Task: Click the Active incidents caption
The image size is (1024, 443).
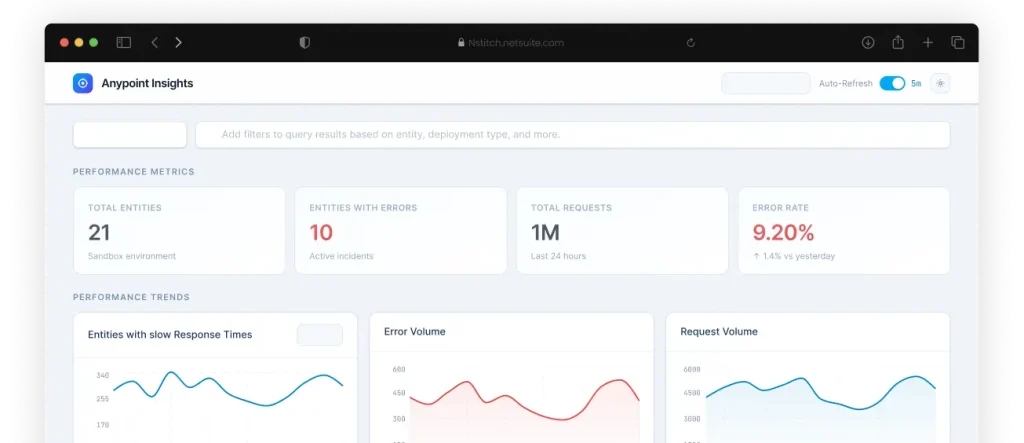Action: (342, 256)
